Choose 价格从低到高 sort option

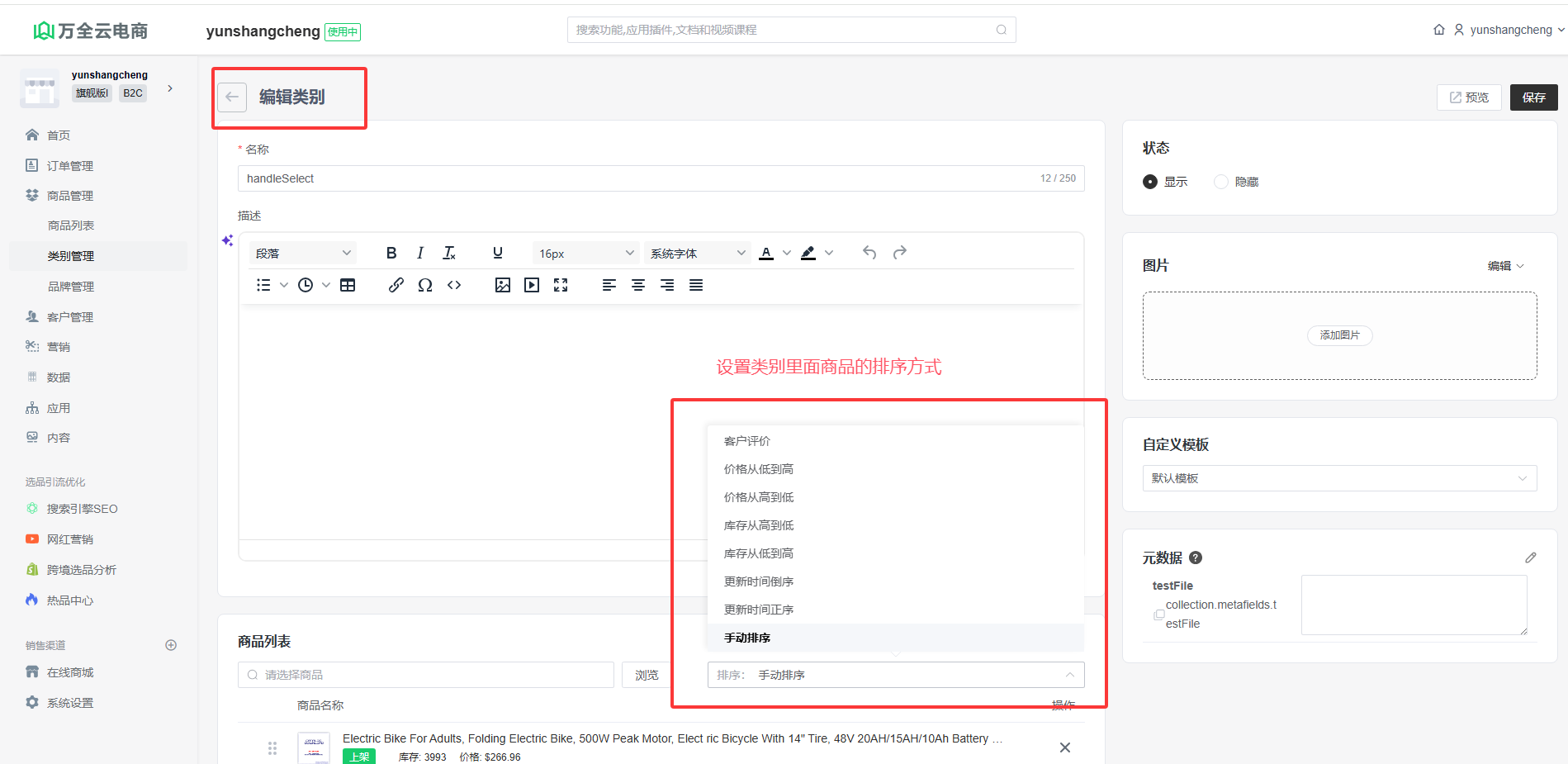(x=759, y=469)
